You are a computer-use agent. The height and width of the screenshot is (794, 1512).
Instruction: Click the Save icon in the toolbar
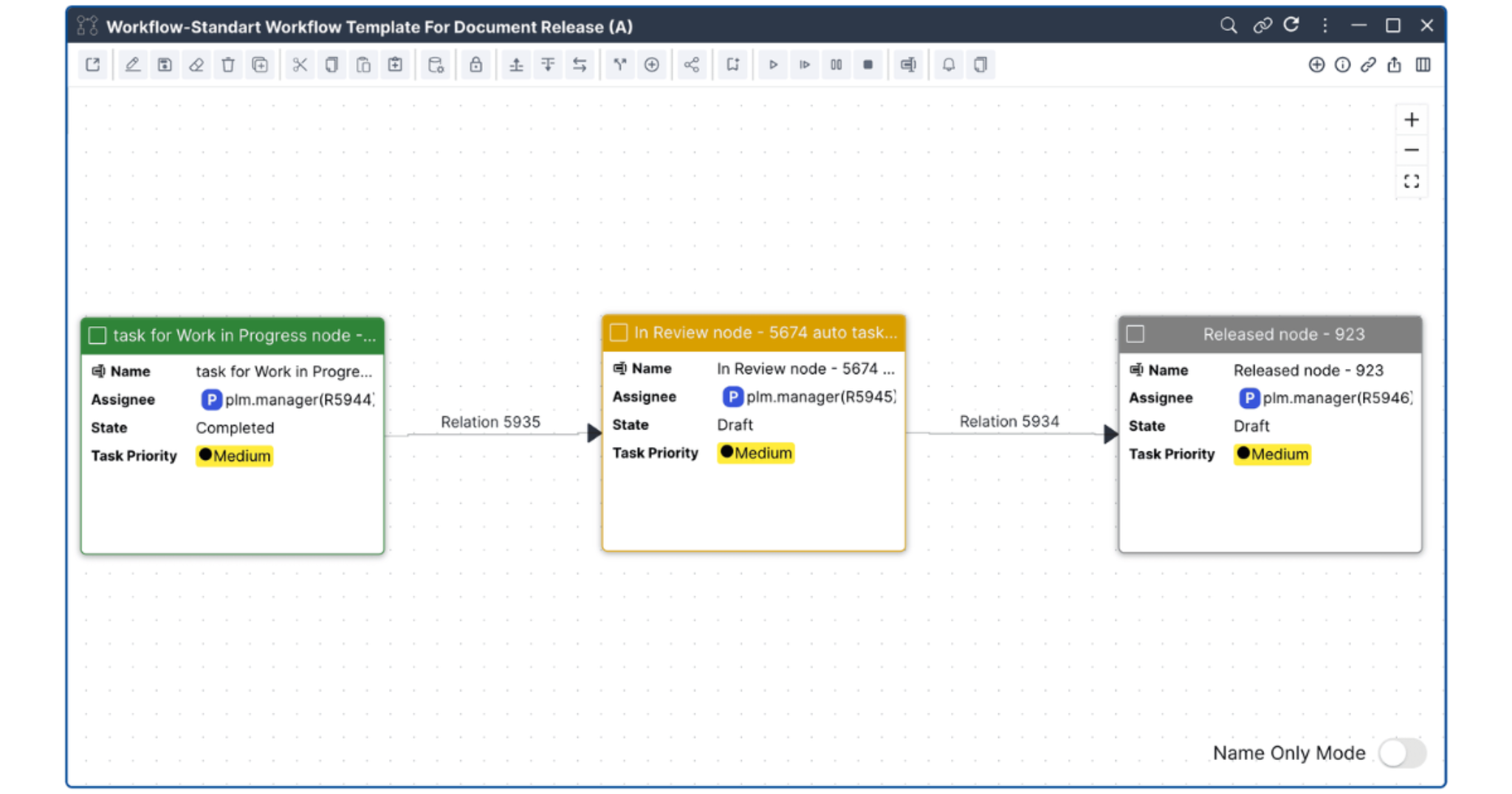pos(165,65)
